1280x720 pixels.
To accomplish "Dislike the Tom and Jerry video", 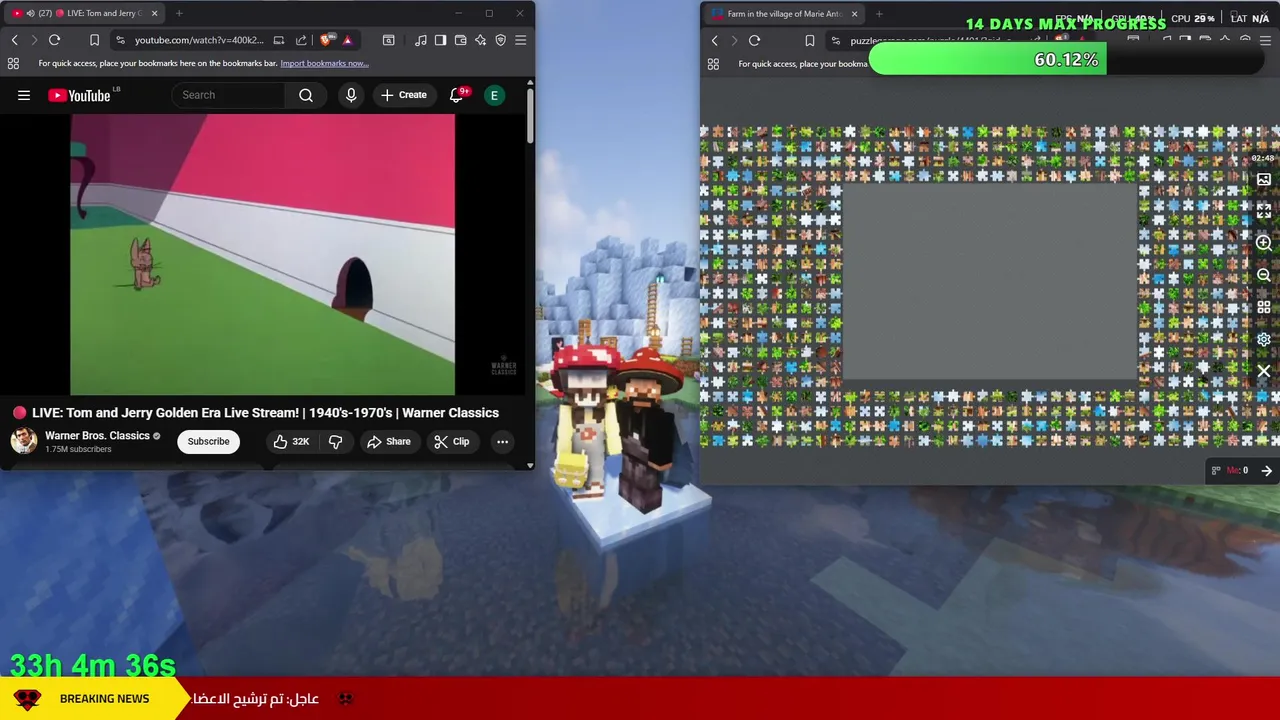I will tap(336, 441).
